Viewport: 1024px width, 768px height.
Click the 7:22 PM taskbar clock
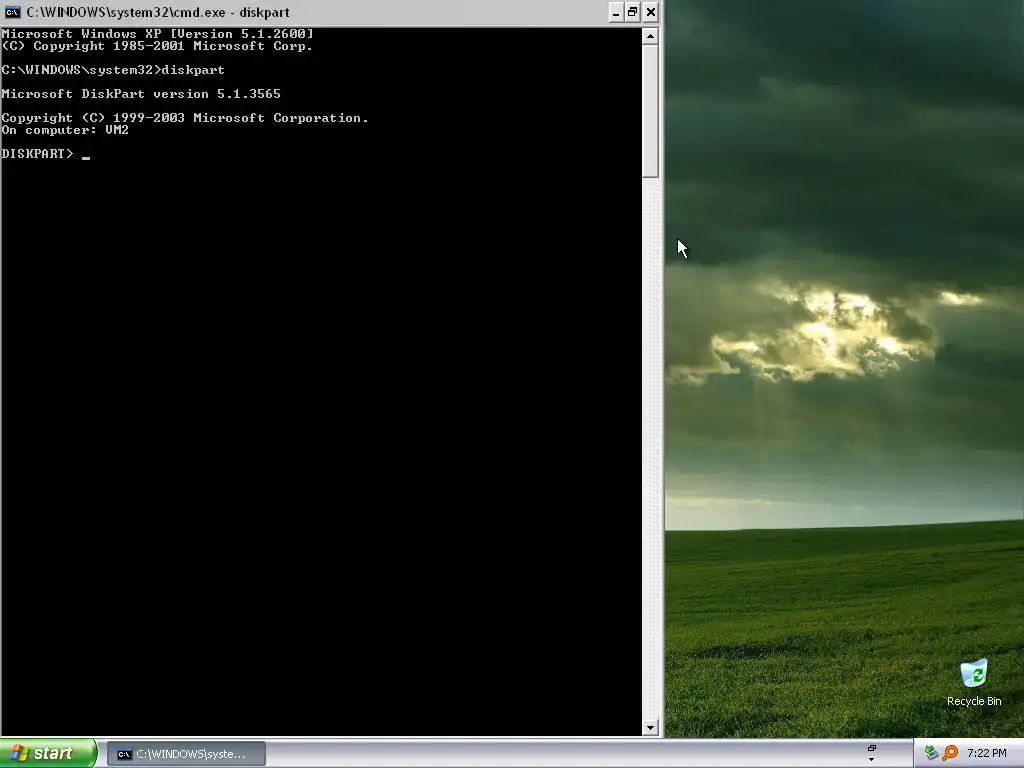point(987,753)
